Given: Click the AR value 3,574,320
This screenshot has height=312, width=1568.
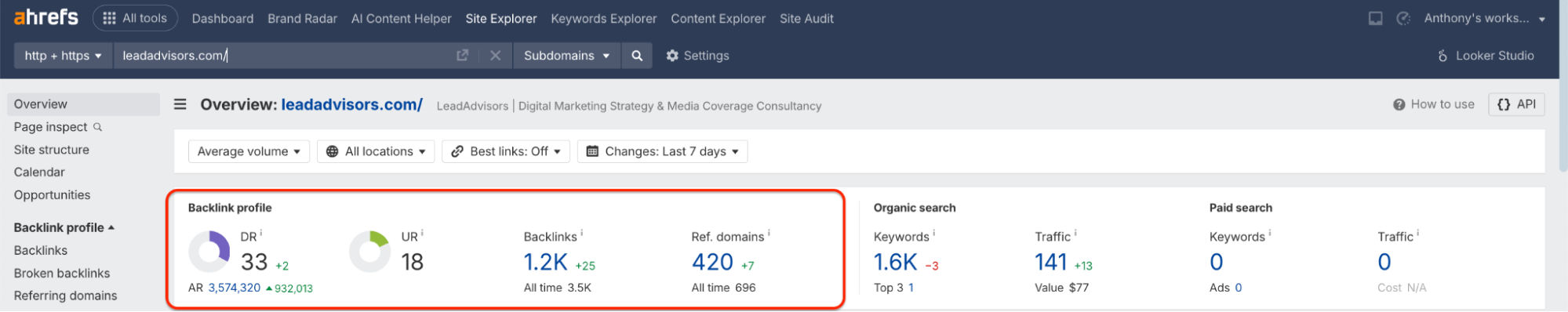Looking at the screenshot, I should click(x=235, y=288).
